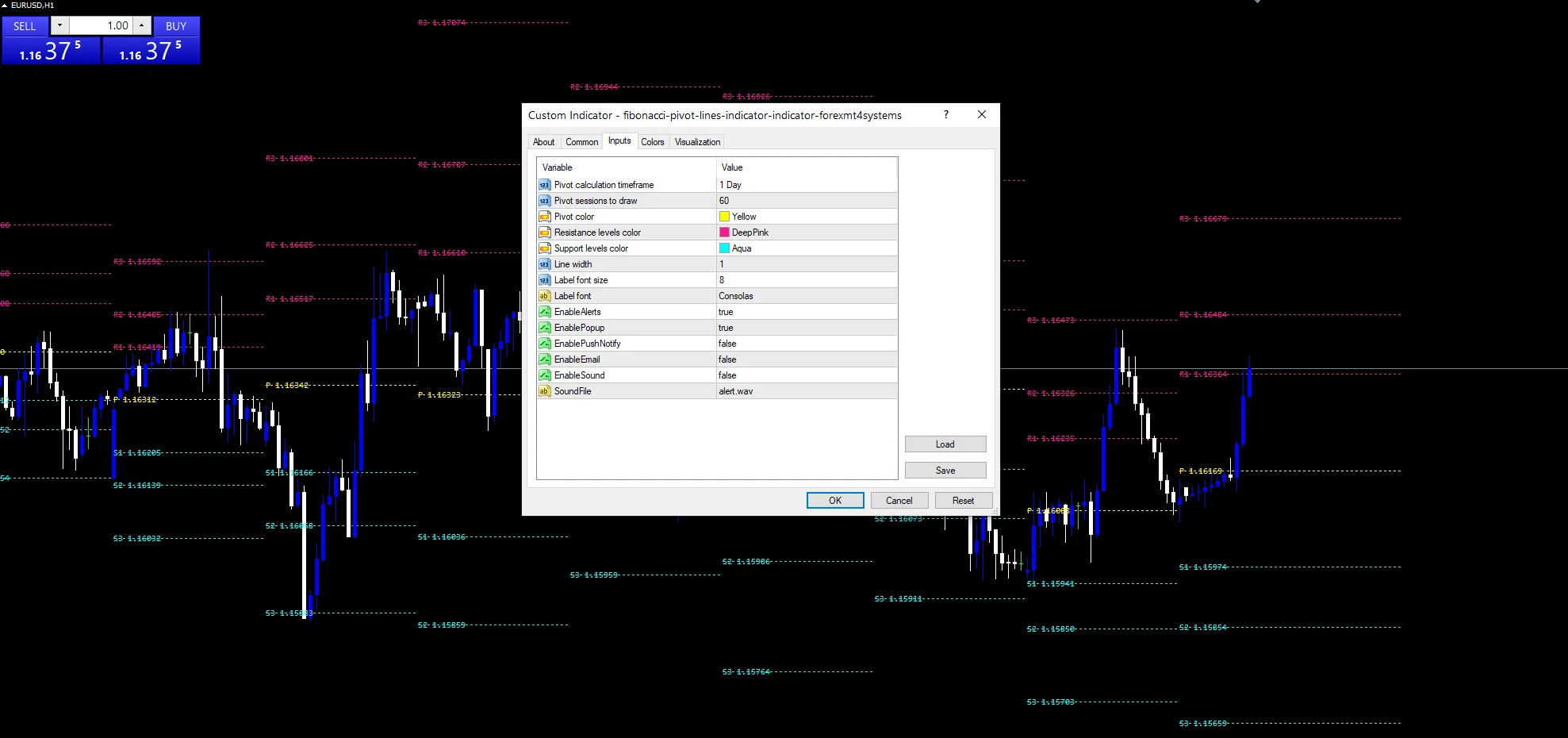Click the EnableSound row icon
Screen dimensions: 1568x738
pyautogui.click(x=544, y=375)
